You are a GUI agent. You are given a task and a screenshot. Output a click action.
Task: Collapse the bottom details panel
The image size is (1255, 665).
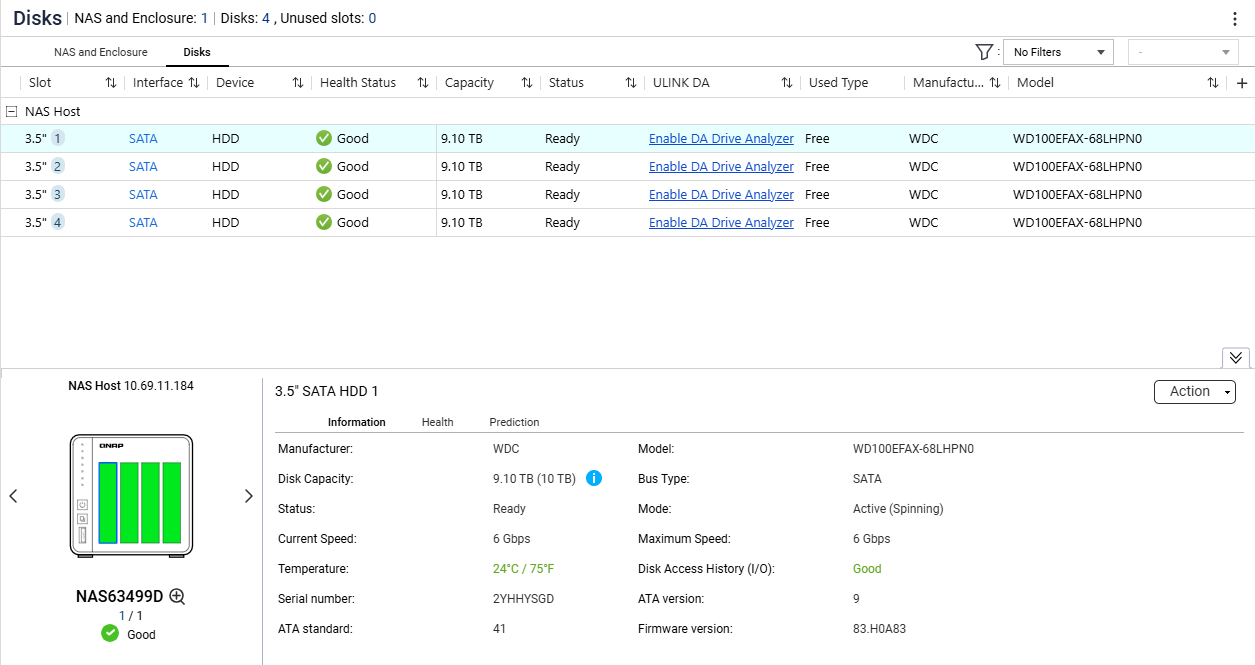tap(1235, 358)
